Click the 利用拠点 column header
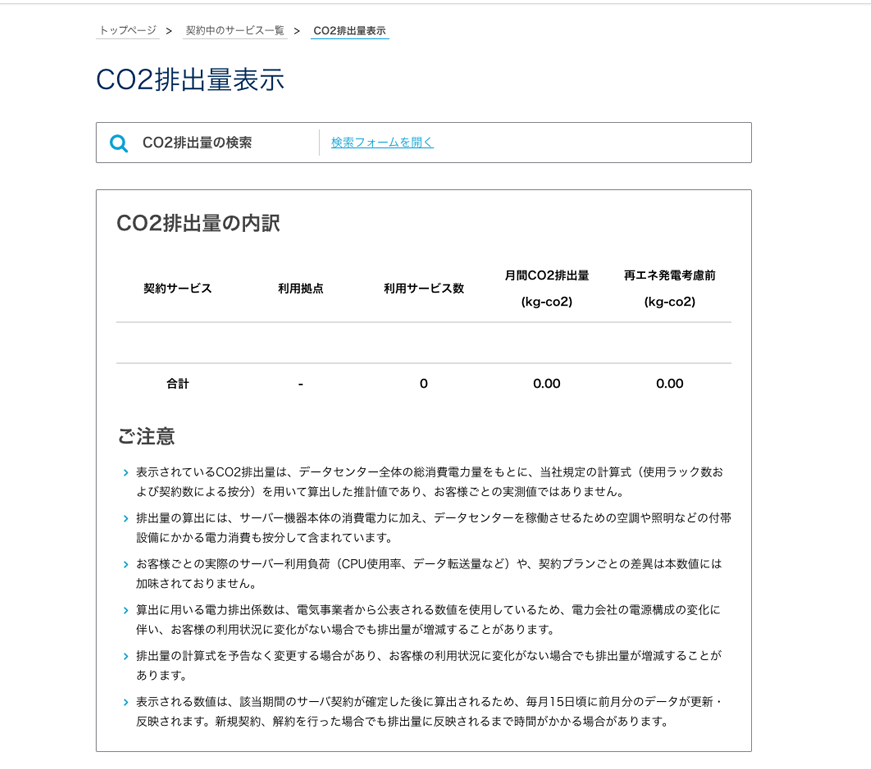The height and width of the screenshot is (769, 871). coord(301,288)
